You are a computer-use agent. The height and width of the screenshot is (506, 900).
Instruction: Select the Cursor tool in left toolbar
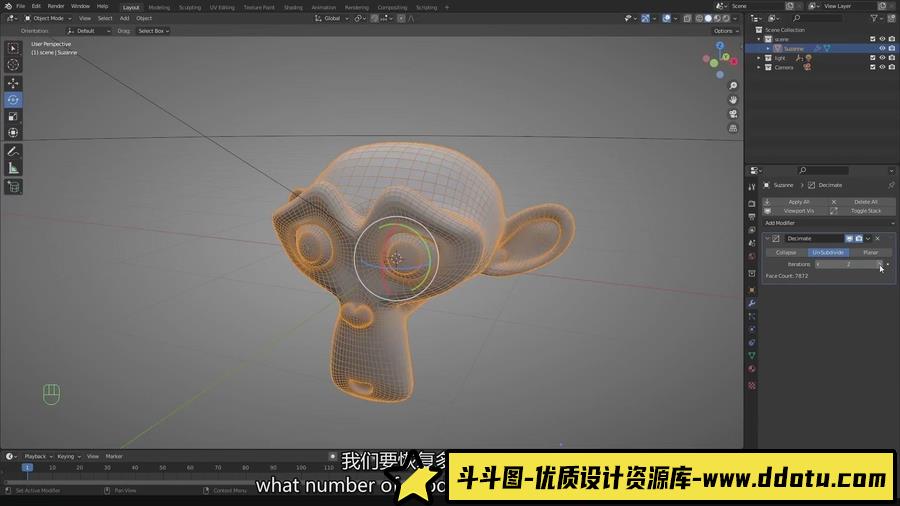13,65
